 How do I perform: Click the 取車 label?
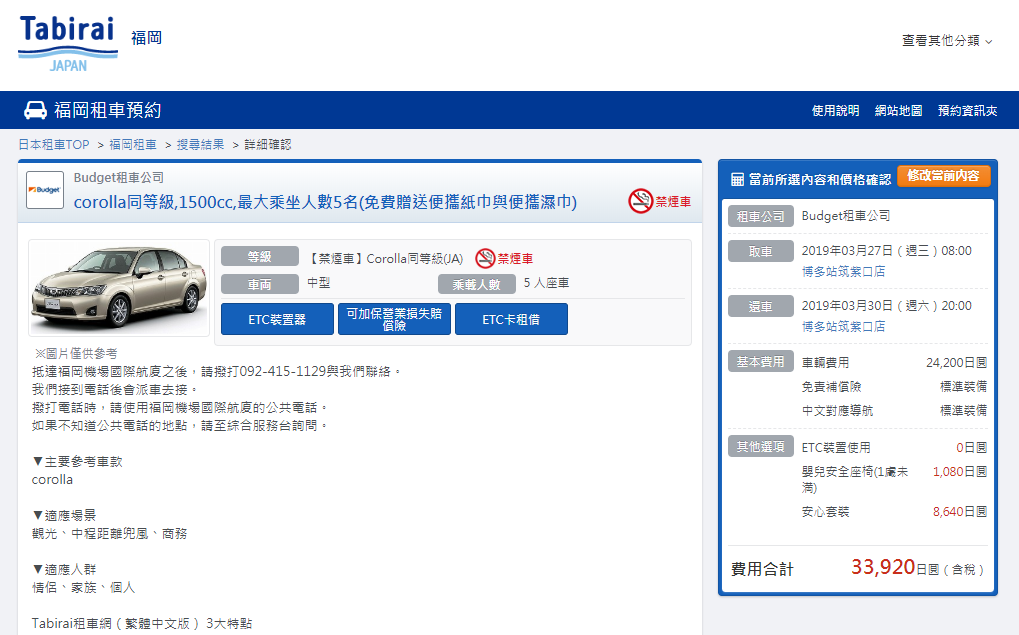(760, 251)
